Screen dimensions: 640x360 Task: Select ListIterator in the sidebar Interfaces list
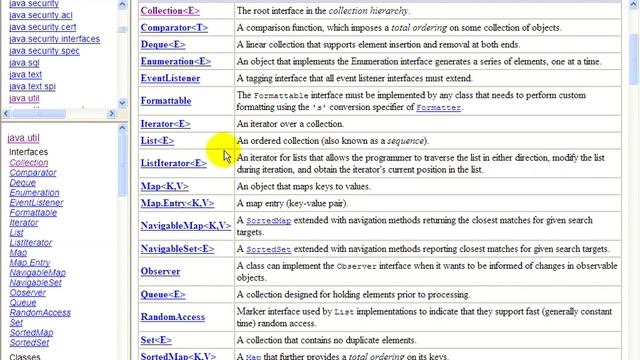(31, 242)
